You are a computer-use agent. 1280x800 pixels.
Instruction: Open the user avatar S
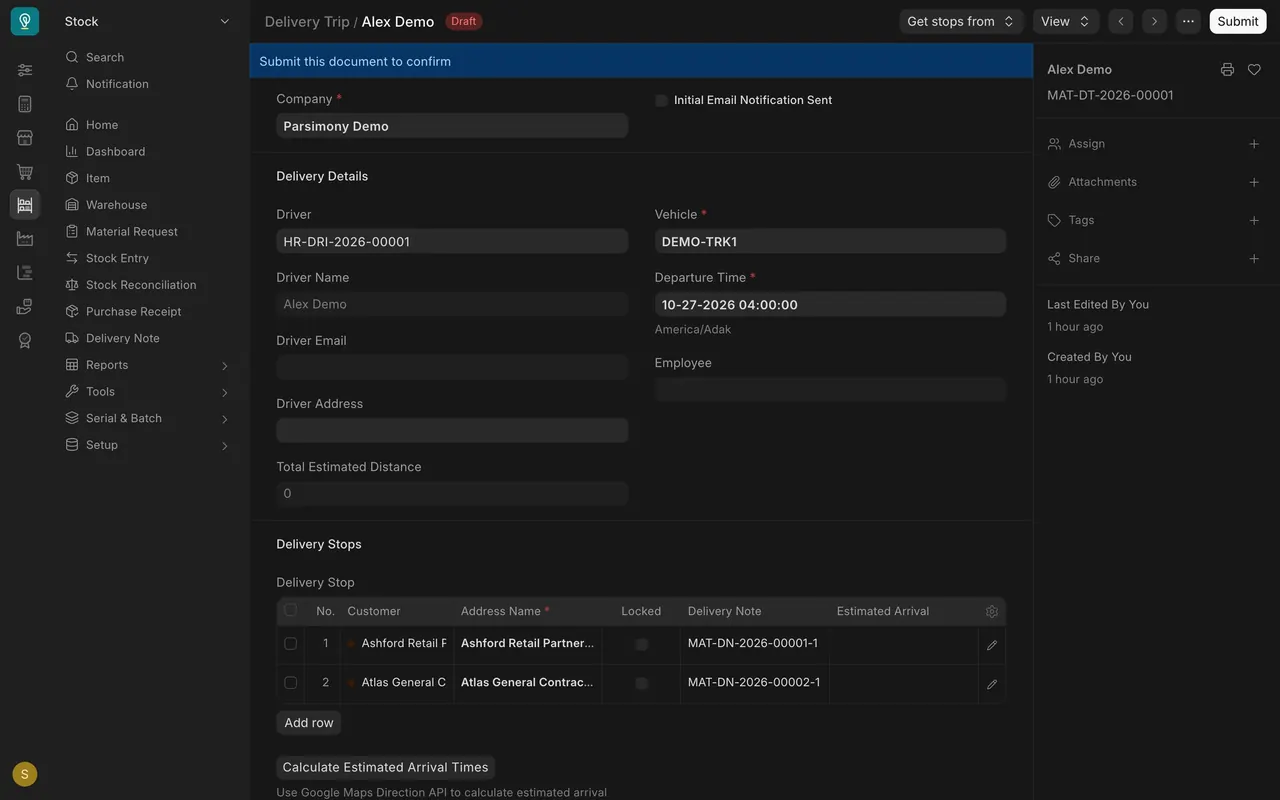[25, 774]
